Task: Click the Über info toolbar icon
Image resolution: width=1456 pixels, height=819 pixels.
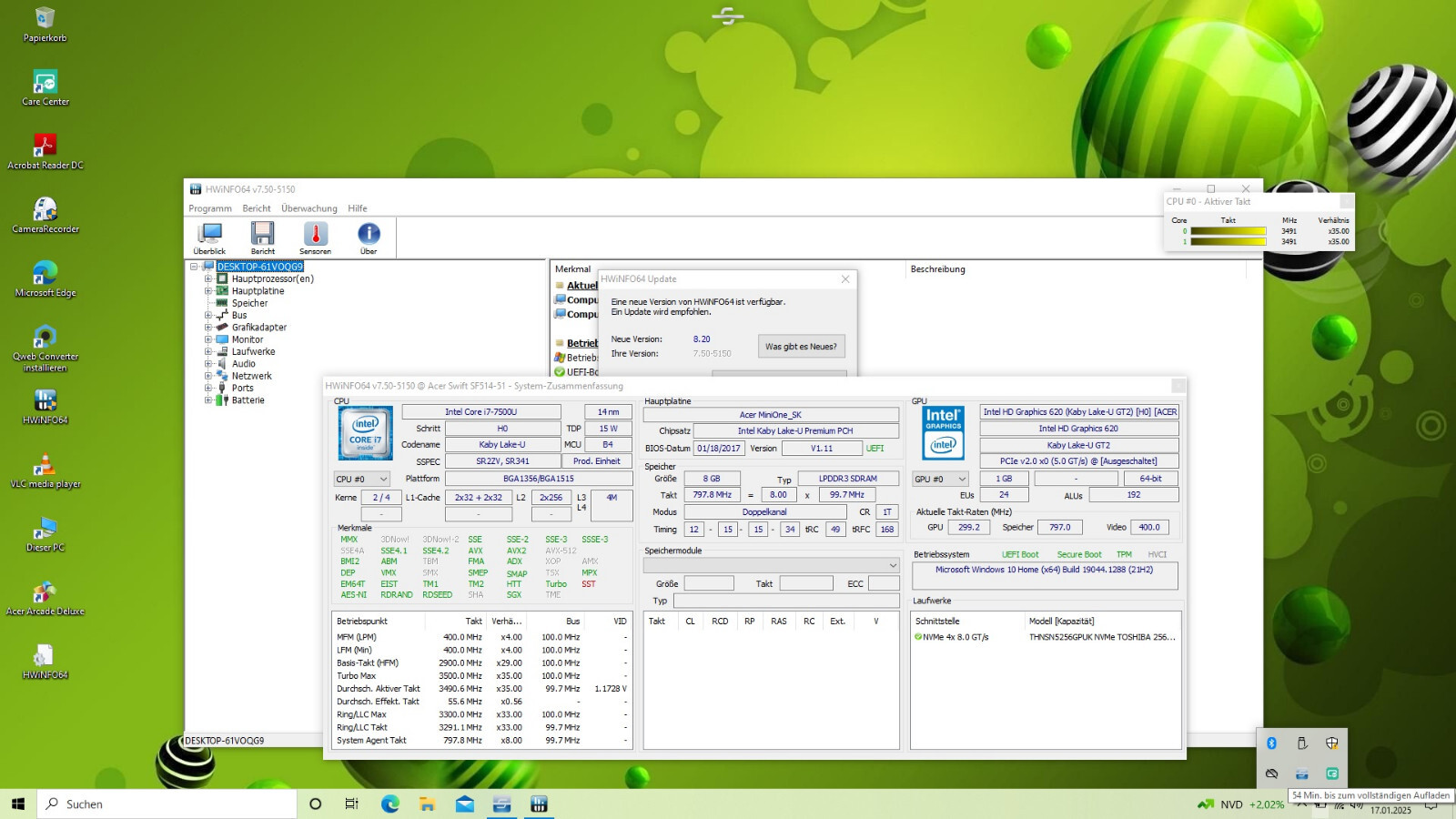Action: (x=369, y=238)
